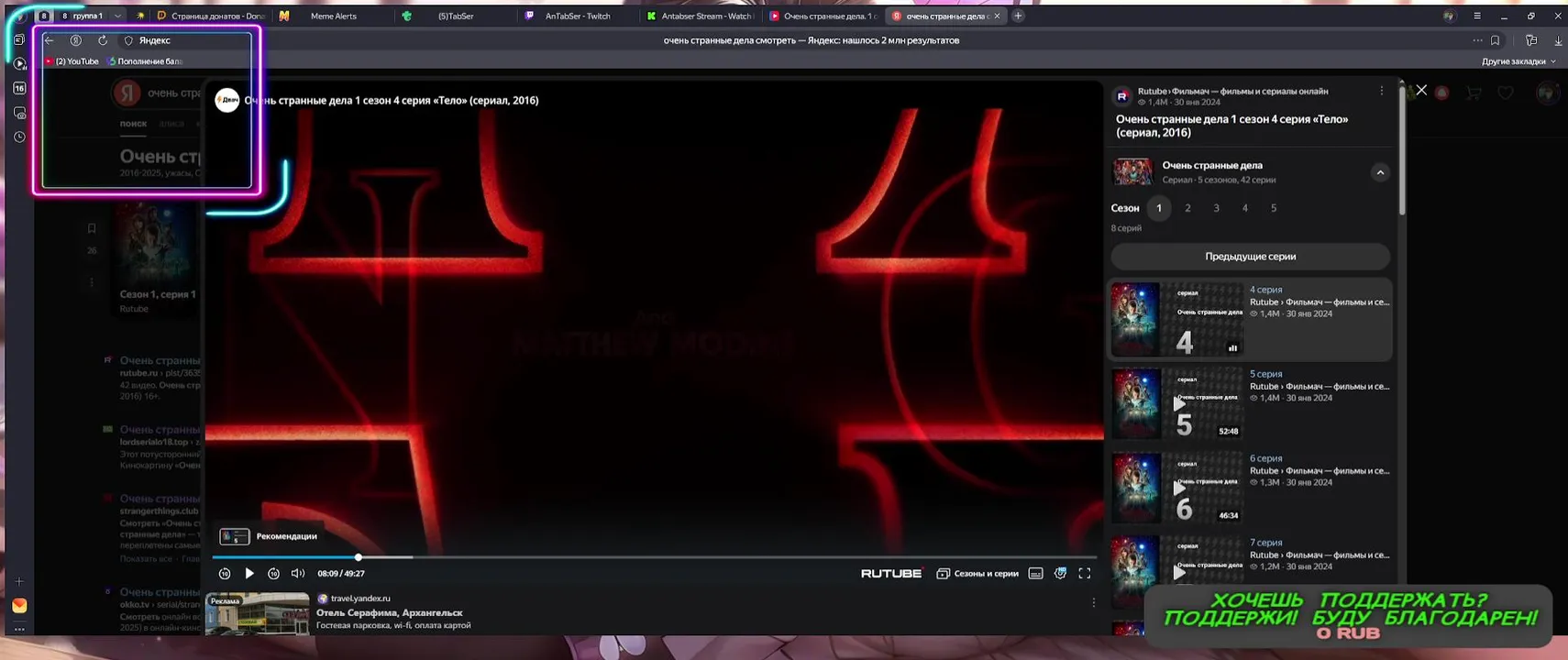Image resolution: width=1568 pixels, height=660 pixels.
Task: Click the Rutube channel avatar icon
Action: [x=1121, y=96]
